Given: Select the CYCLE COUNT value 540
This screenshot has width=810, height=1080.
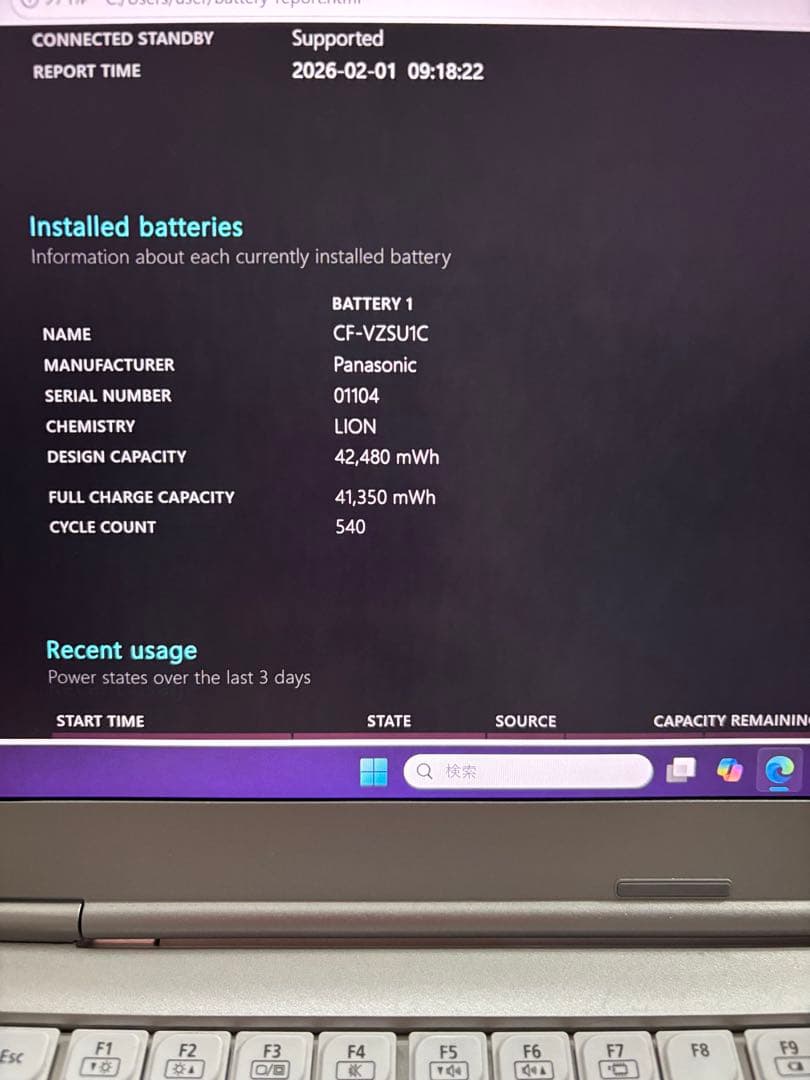Looking at the screenshot, I should coord(350,526).
